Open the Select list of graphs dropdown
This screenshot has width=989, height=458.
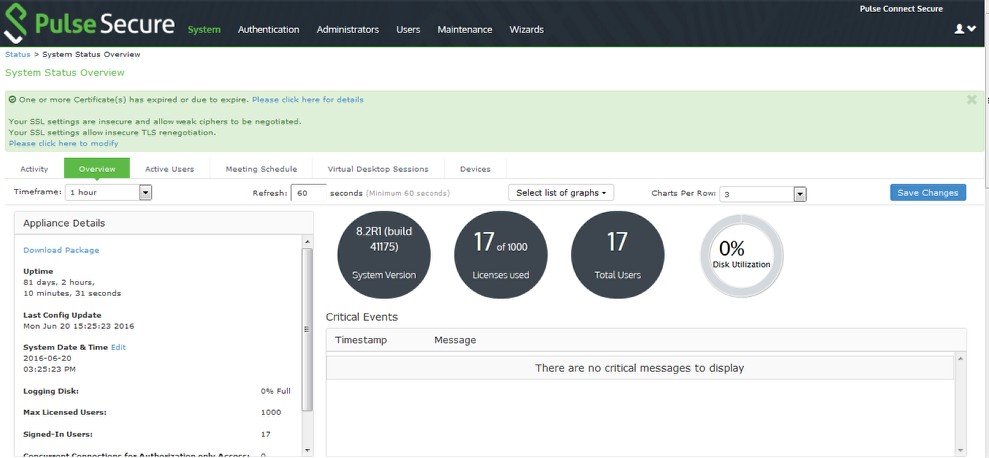(x=560, y=193)
